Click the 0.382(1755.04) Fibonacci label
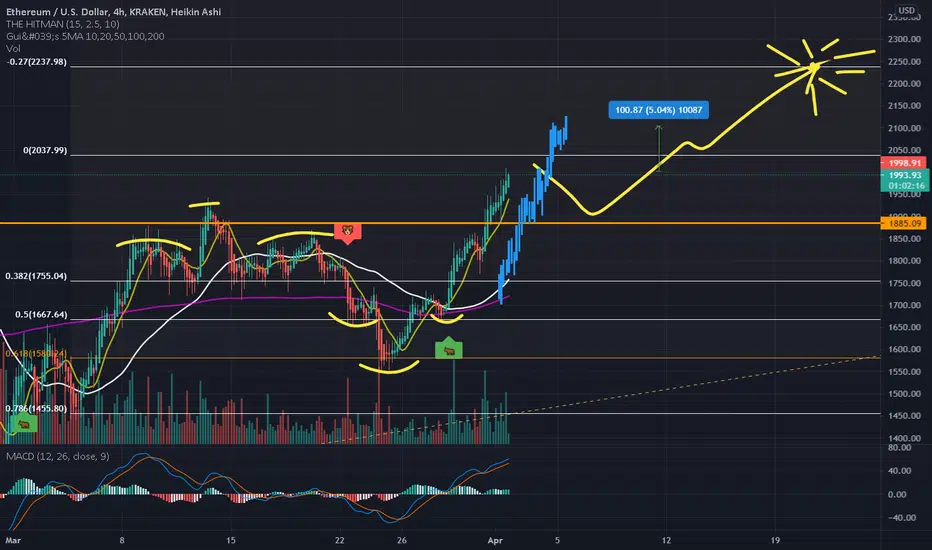Image resolution: width=932 pixels, height=550 pixels. (x=36, y=276)
